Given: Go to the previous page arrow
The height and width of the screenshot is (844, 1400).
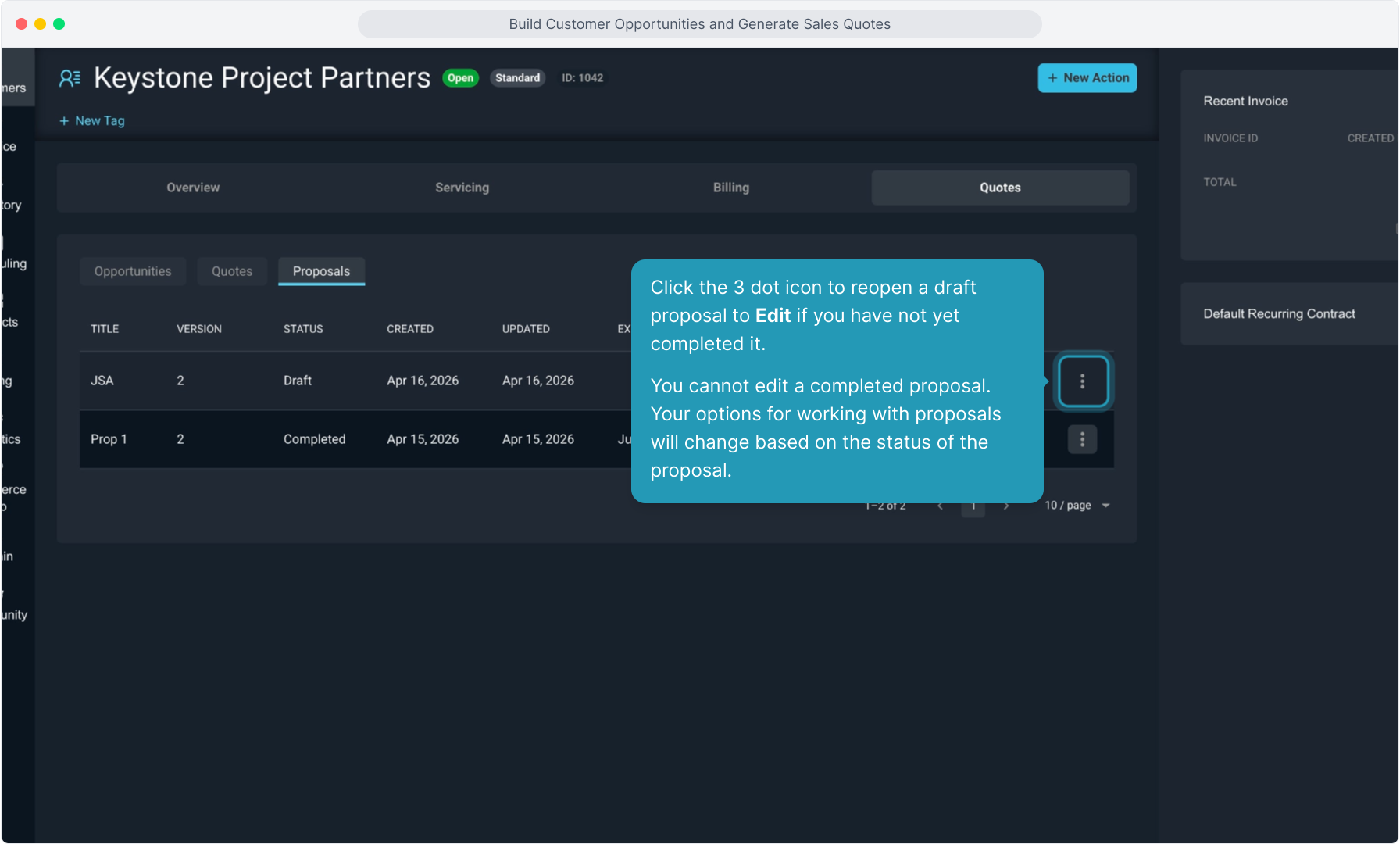Looking at the screenshot, I should click(940, 506).
